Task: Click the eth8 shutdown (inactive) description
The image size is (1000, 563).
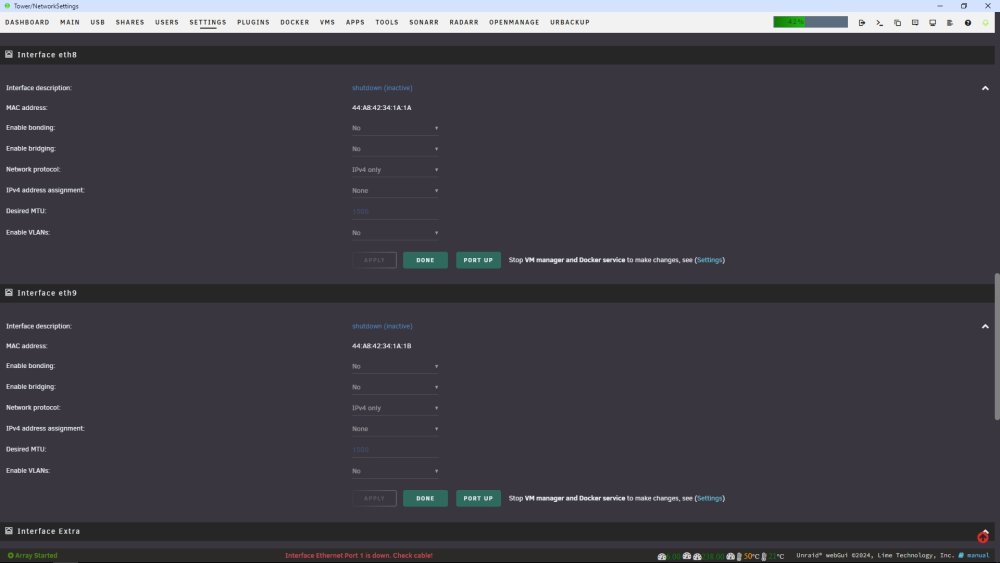Action: (x=382, y=88)
